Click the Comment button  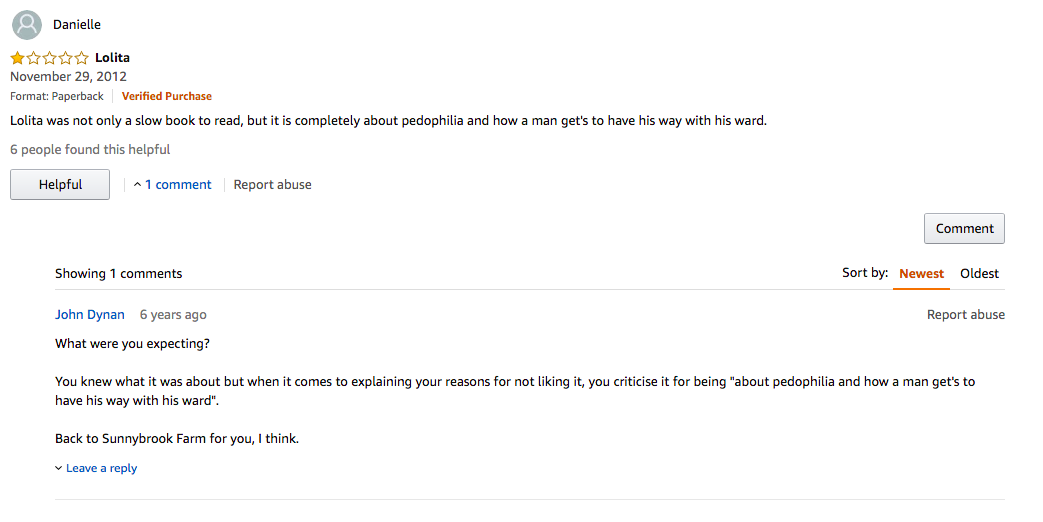[x=964, y=229]
